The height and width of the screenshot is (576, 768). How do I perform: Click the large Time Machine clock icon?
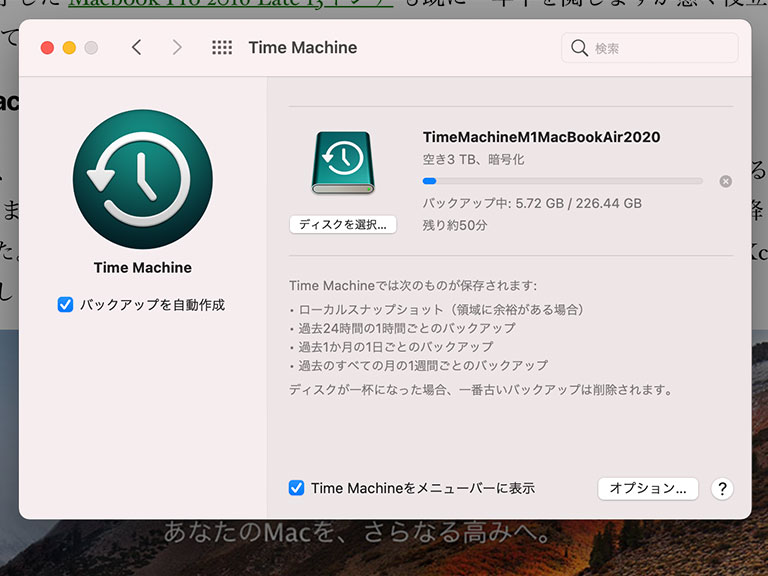[x=143, y=179]
